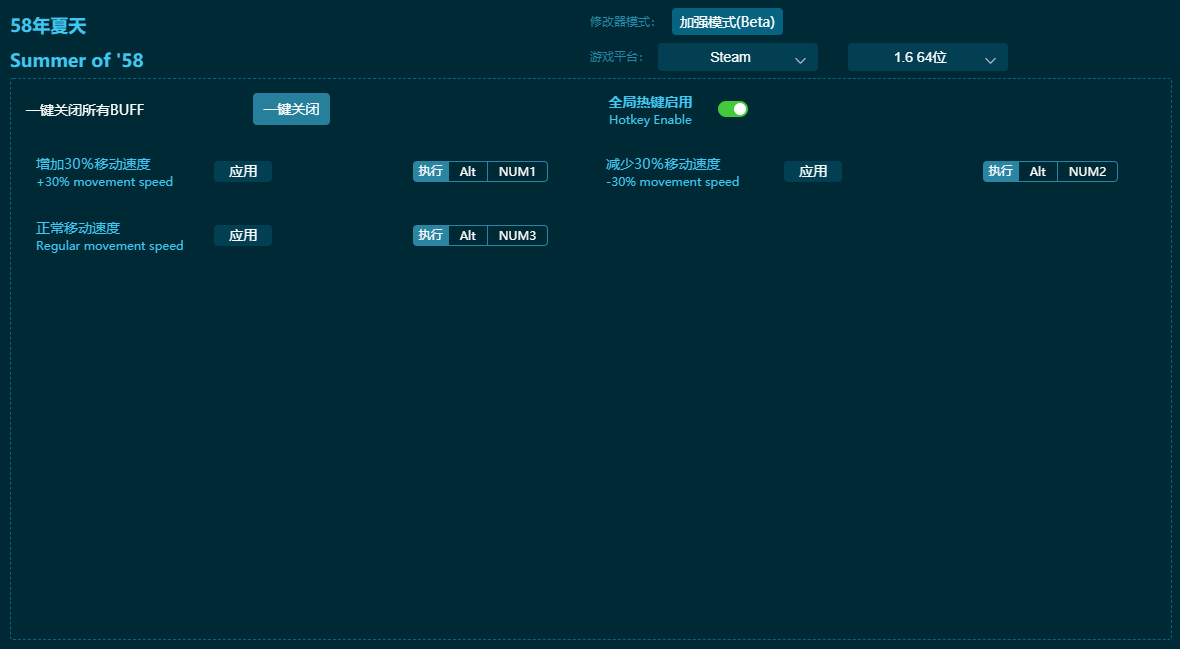This screenshot has width=1180, height=649.
Task: Apply the -30% movement speed cheat
Action: [812, 172]
